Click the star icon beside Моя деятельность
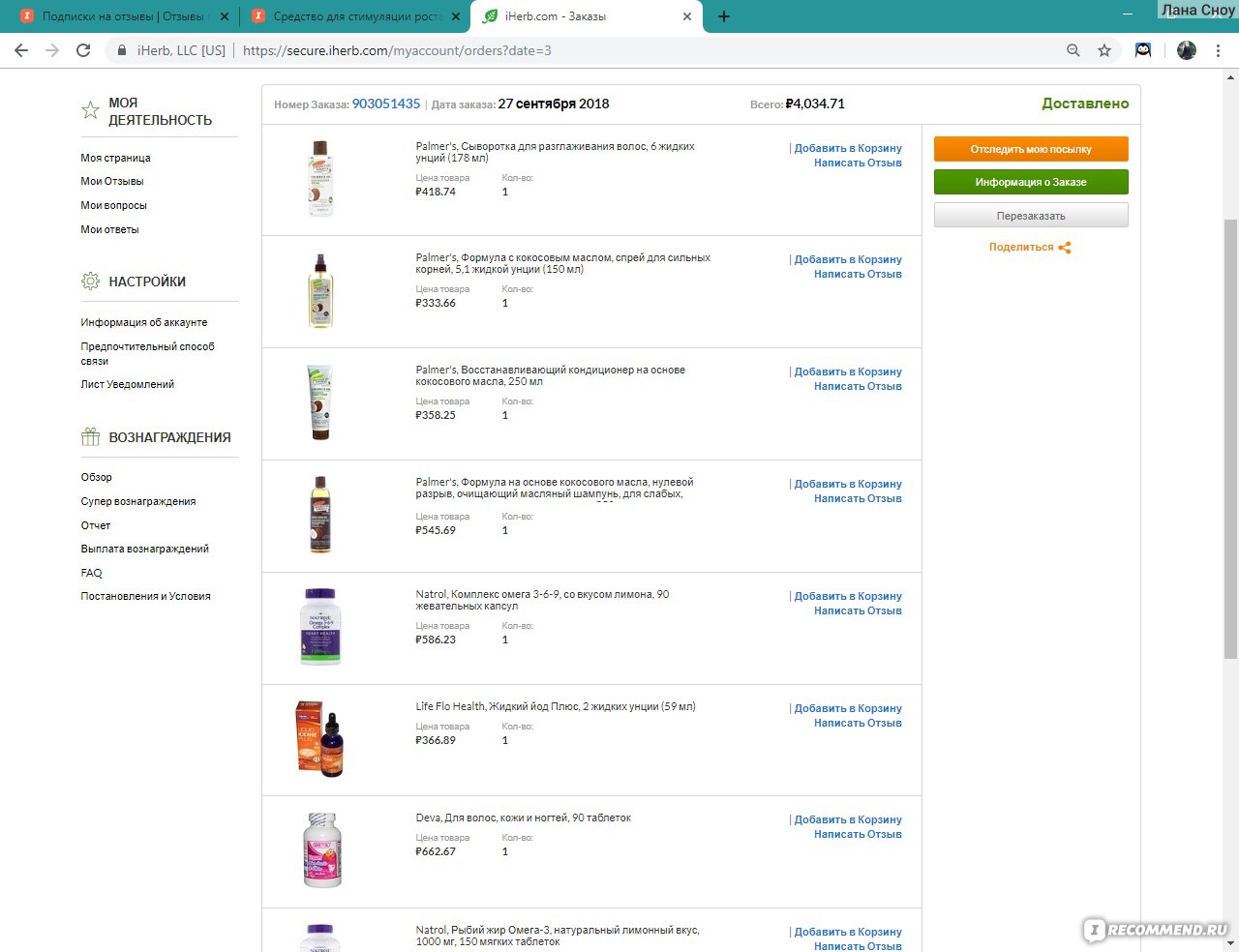Image resolution: width=1239 pixels, height=952 pixels. (90, 110)
